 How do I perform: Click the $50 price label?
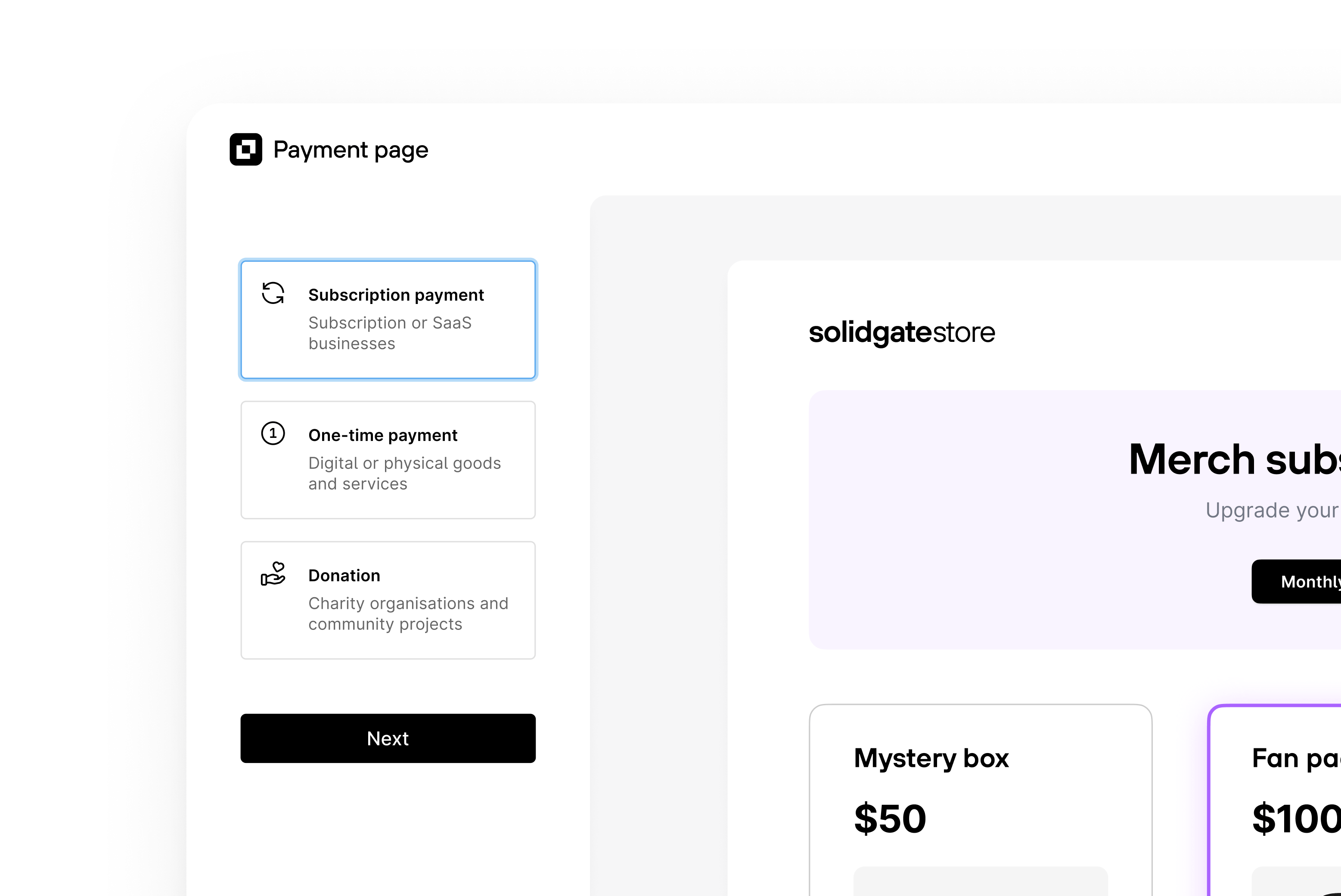coord(890,818)
